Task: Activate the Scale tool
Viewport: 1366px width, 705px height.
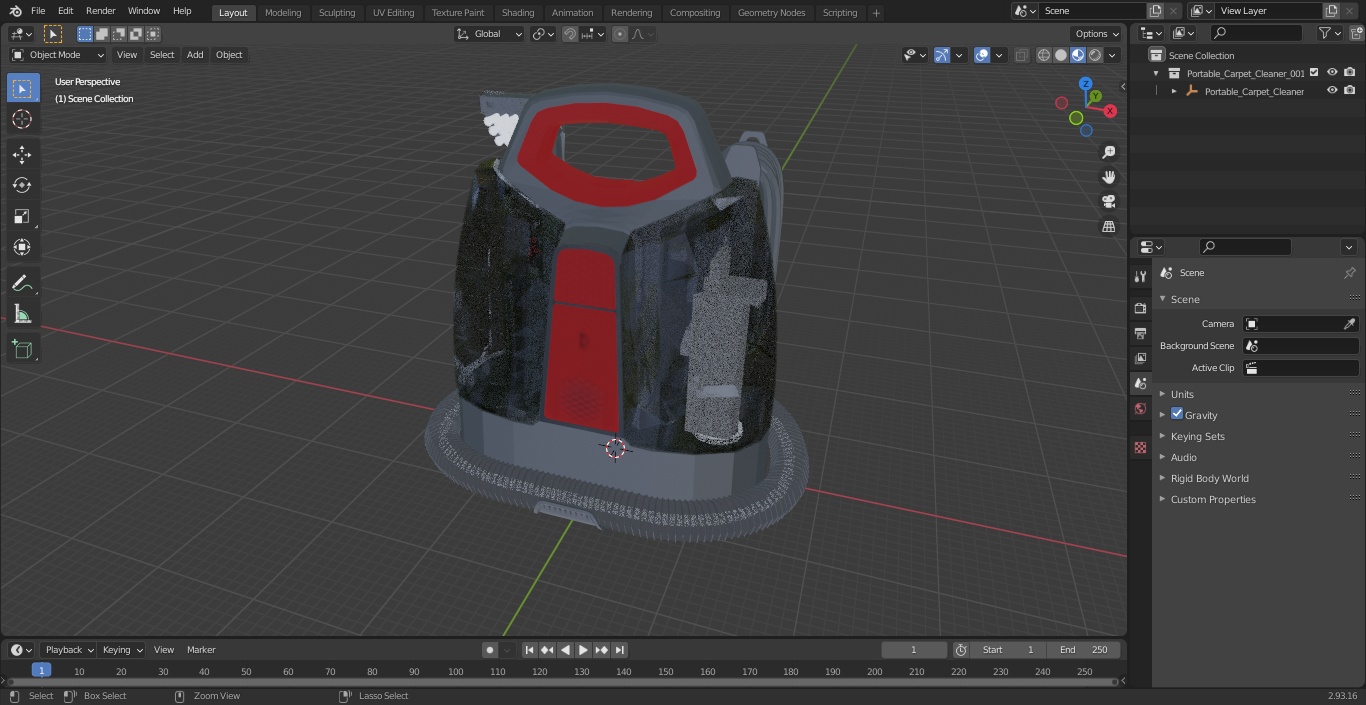Action: (22, 216)
